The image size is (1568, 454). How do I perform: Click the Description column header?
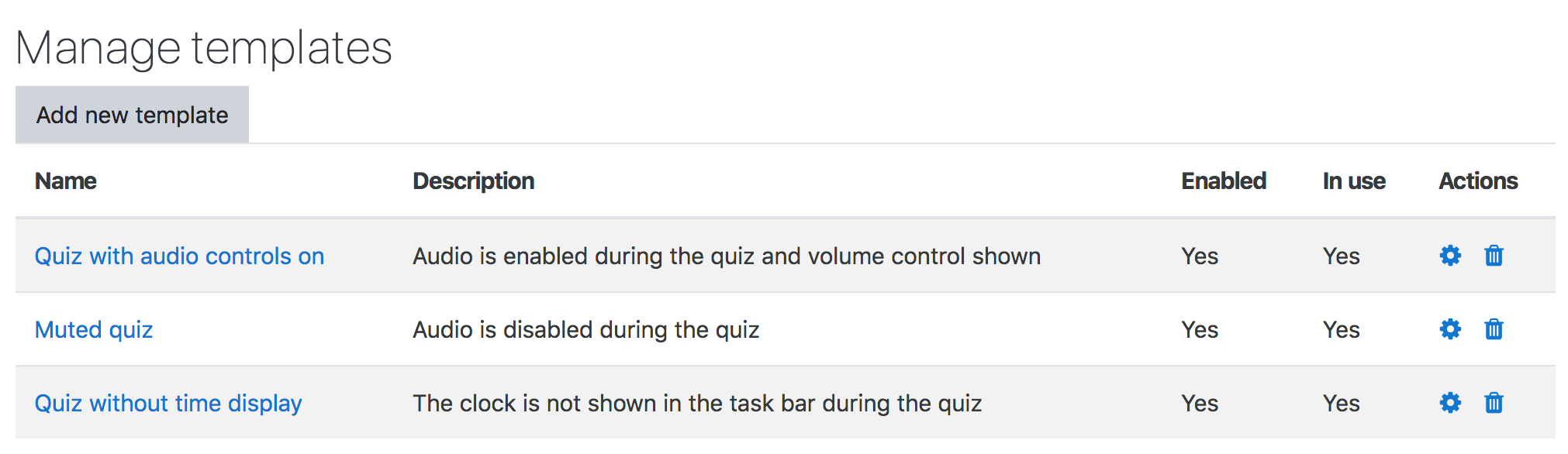[x=473, y=181]
